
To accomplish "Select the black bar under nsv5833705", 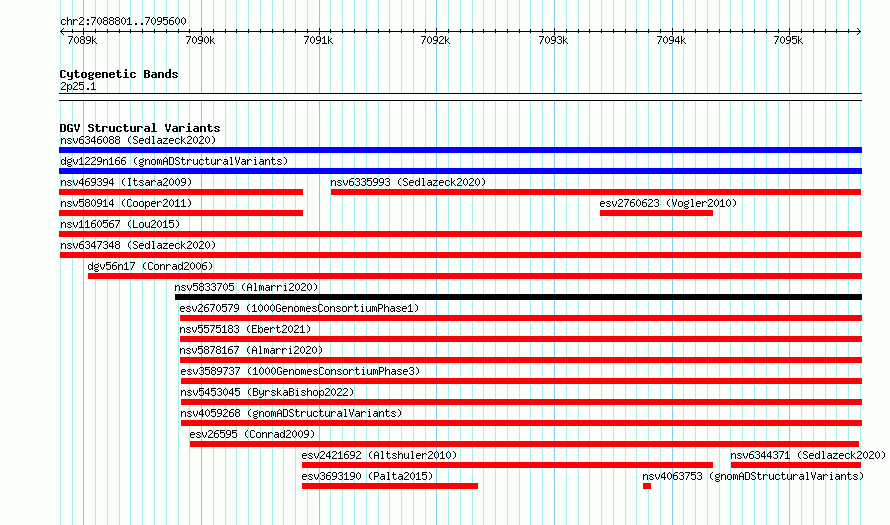I will point(518,297).
